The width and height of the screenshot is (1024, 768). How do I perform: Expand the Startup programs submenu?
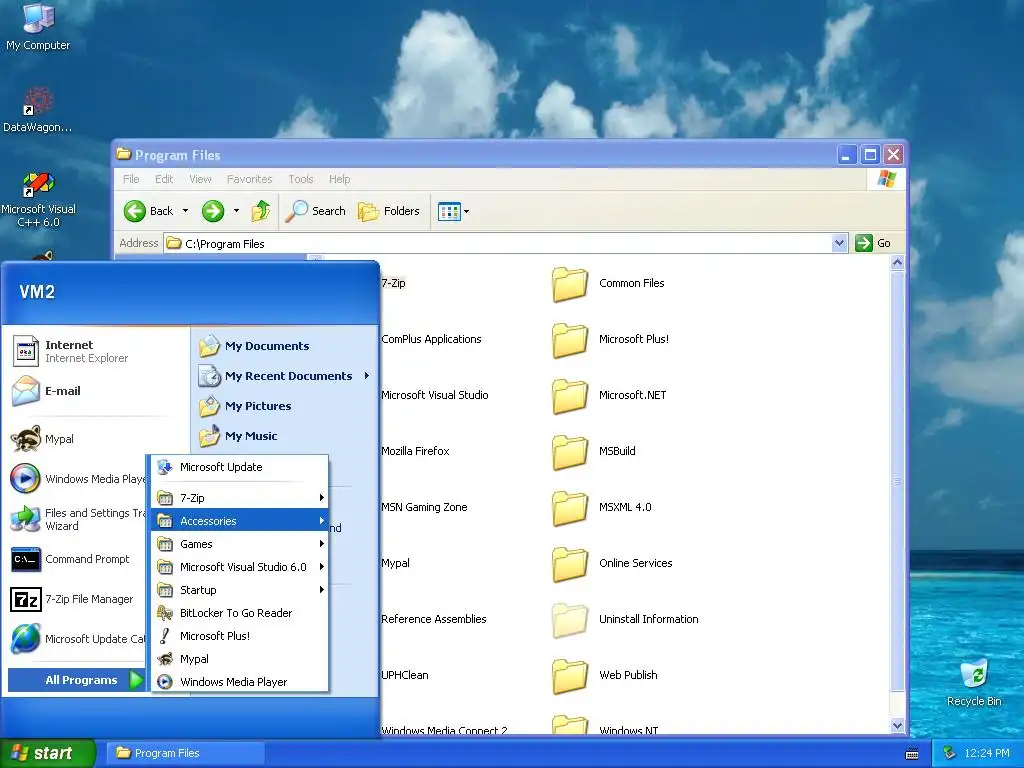(240, 590)
